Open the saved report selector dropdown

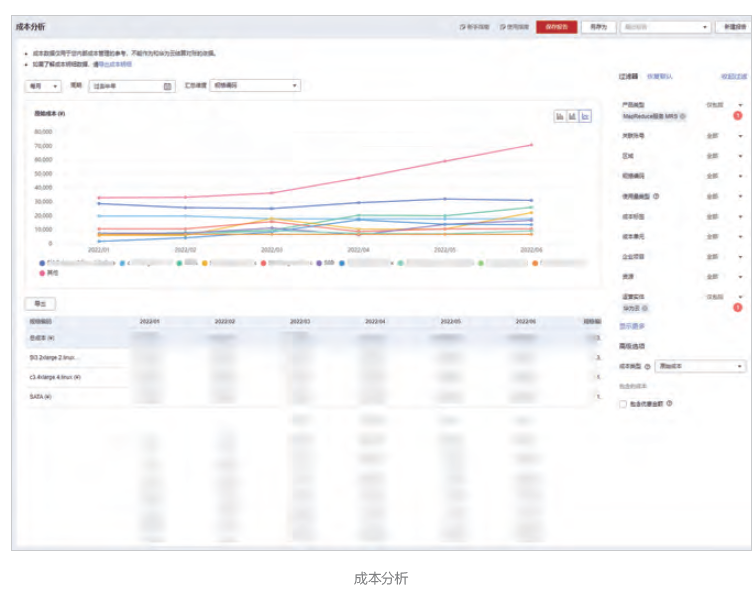[666, 27]
